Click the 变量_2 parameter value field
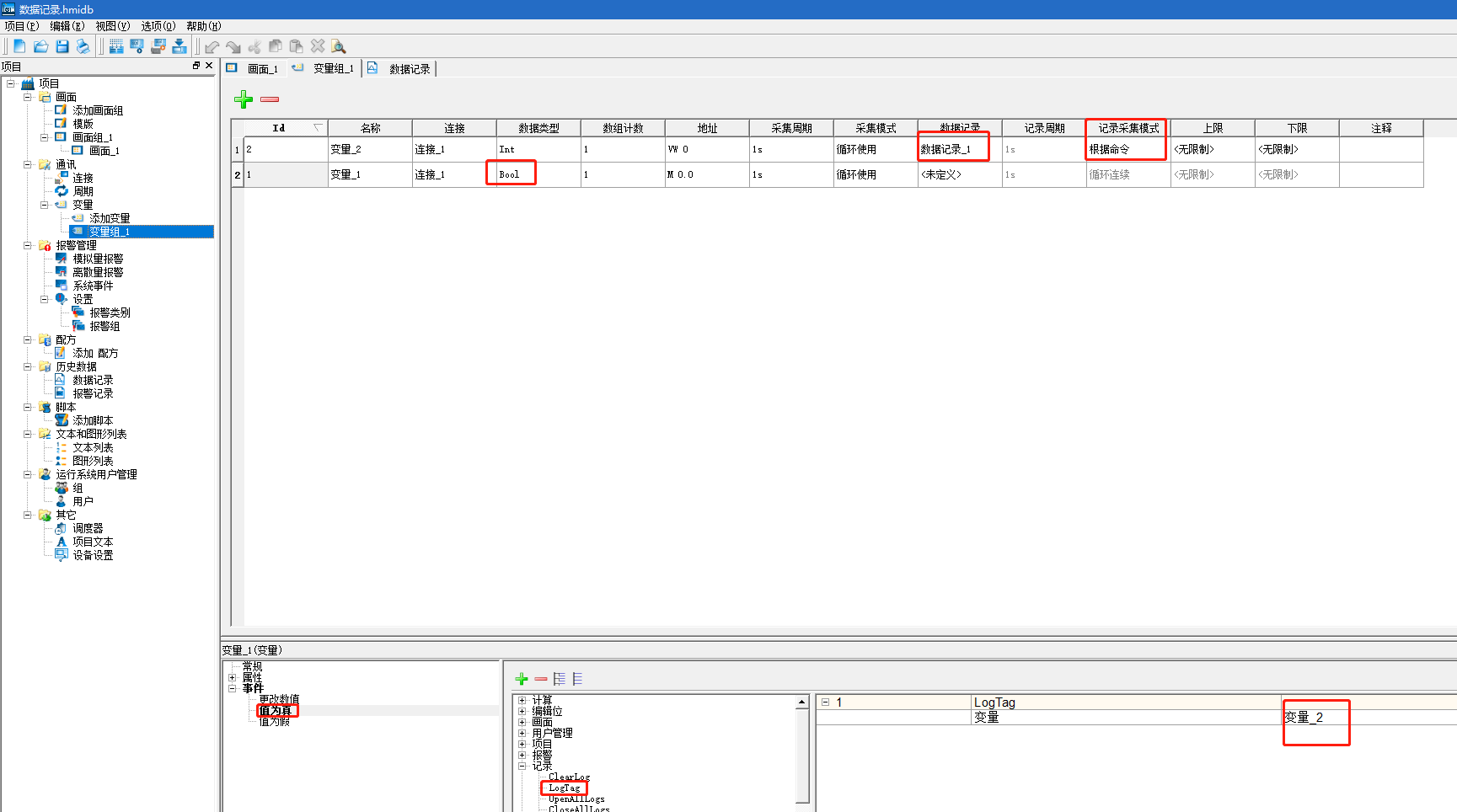 (1369, 717)
